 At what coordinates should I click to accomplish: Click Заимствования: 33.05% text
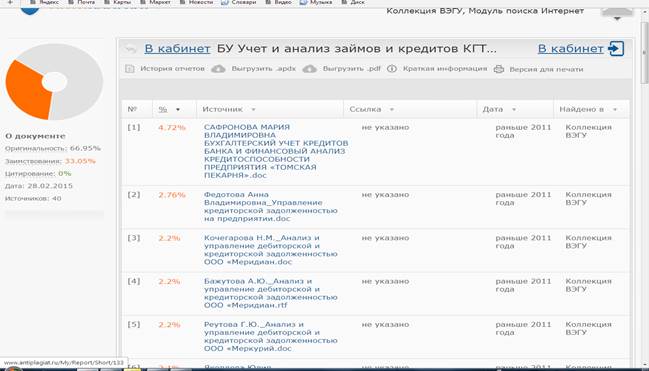click(50, 161)
